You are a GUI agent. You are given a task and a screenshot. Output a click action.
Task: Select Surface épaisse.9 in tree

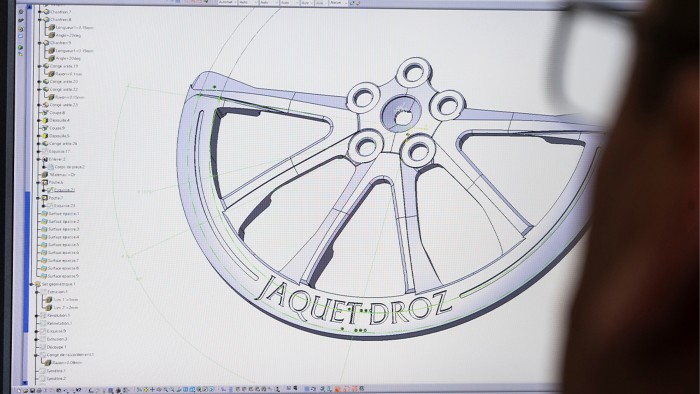(63, 276)
